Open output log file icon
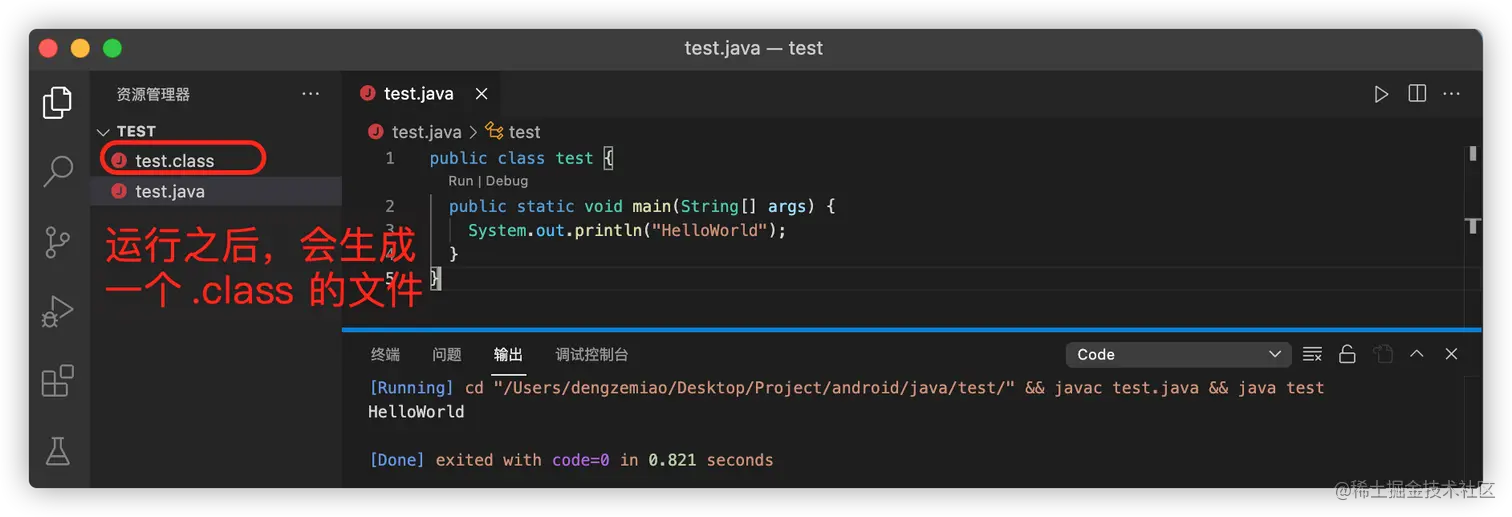 [1383, 354]
